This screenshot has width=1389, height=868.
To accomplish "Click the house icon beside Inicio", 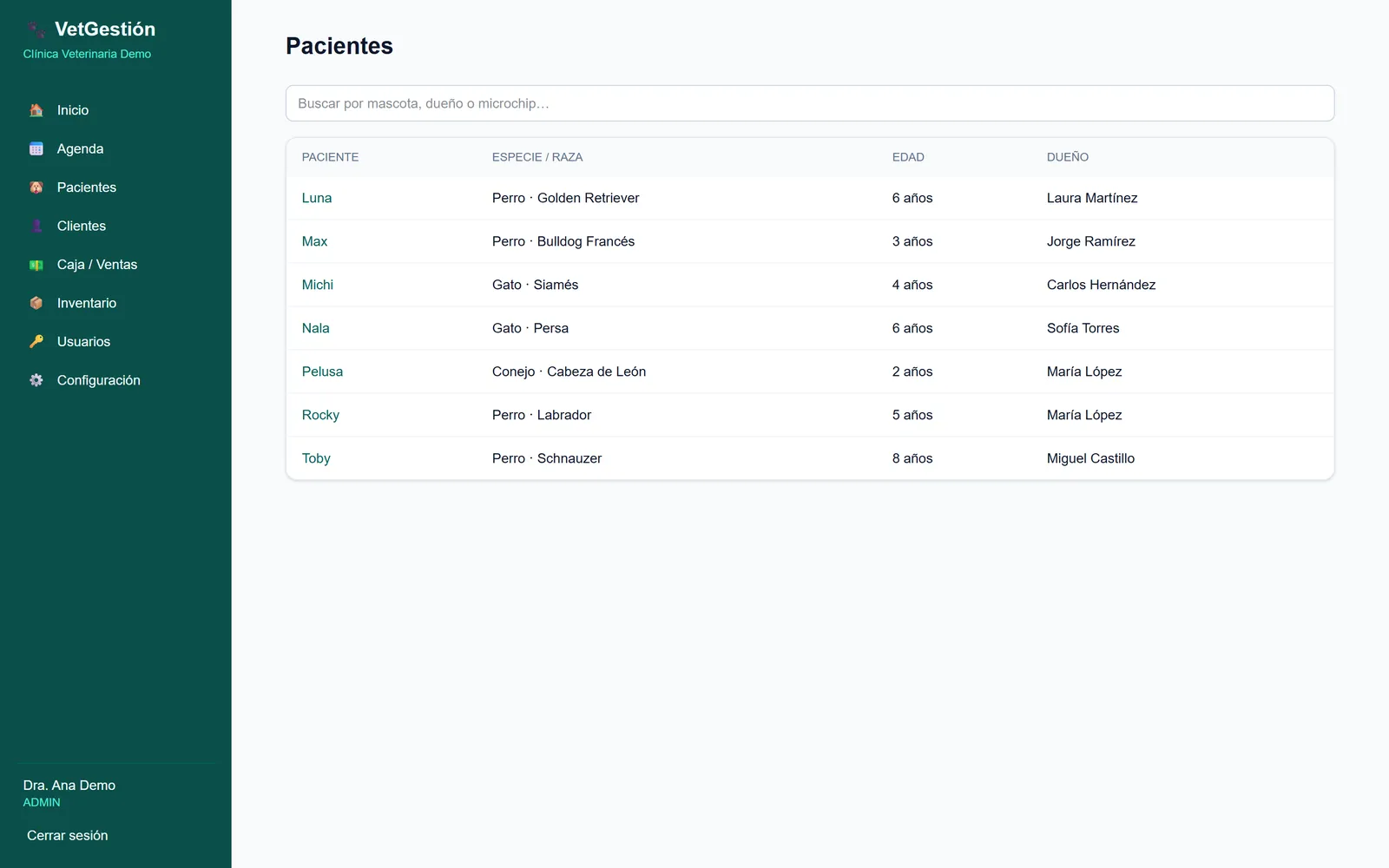I will [x=36, y=110].
